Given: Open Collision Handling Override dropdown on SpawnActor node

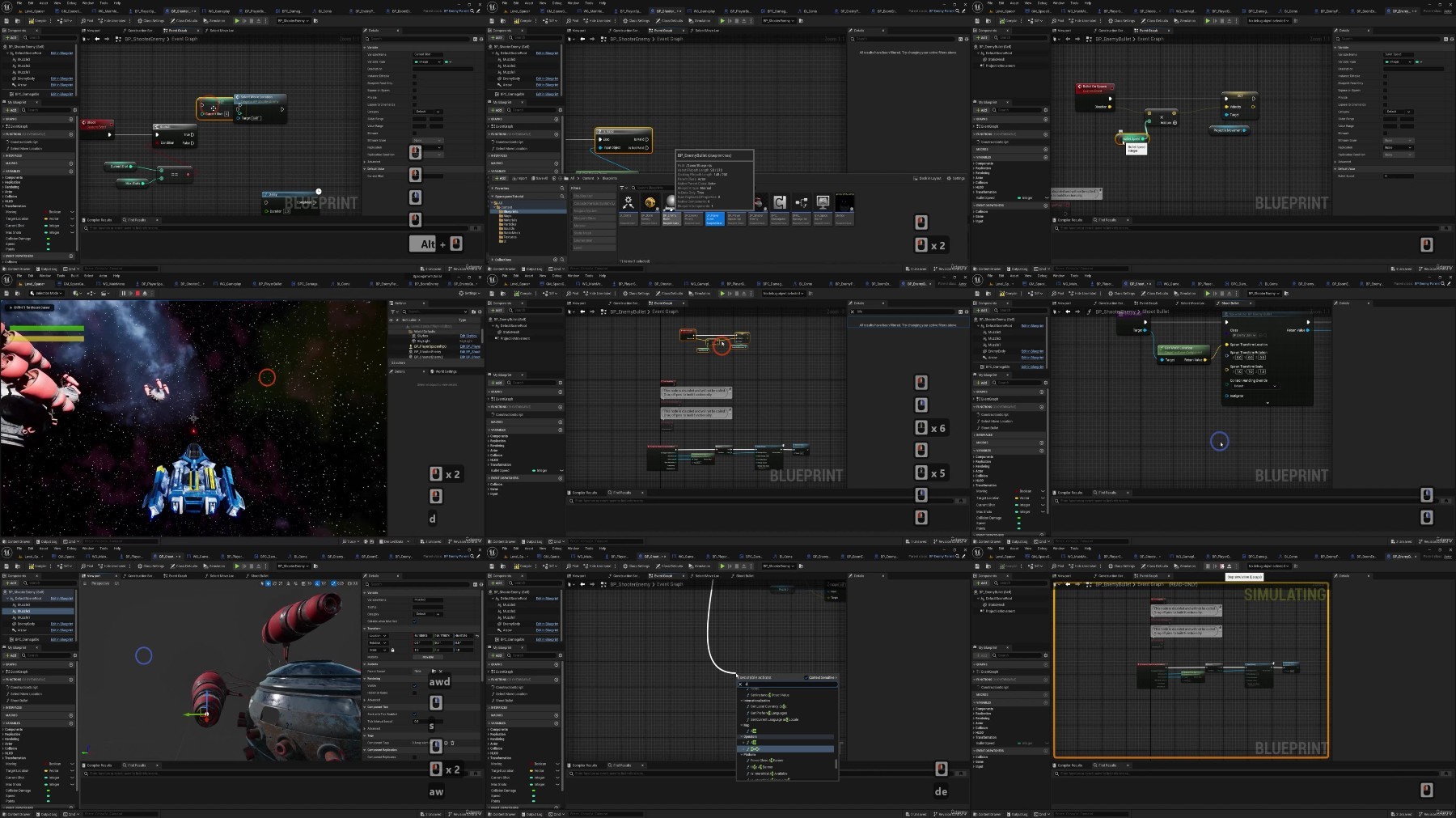Looking at the screenshot, I should [x=1256, y=386].
